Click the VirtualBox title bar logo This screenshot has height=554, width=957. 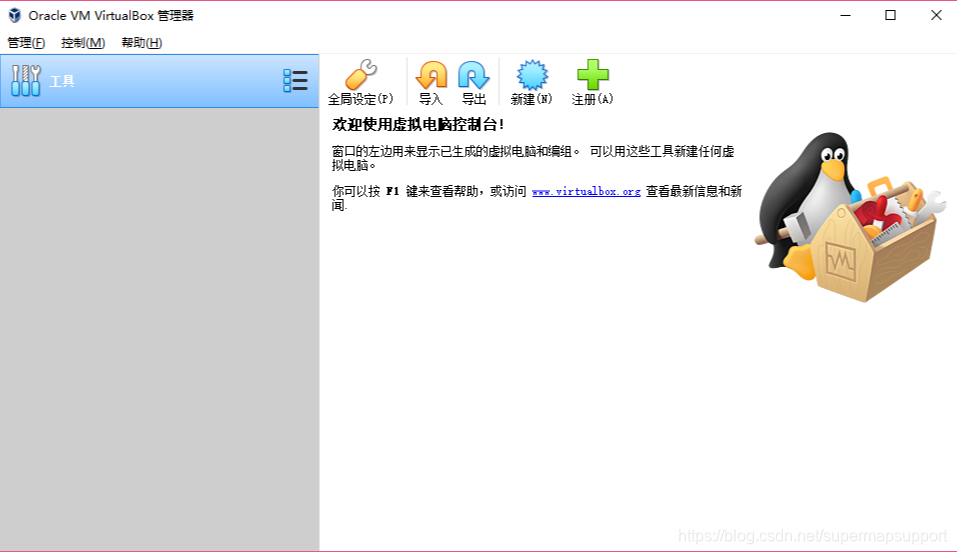click(14, 15)
